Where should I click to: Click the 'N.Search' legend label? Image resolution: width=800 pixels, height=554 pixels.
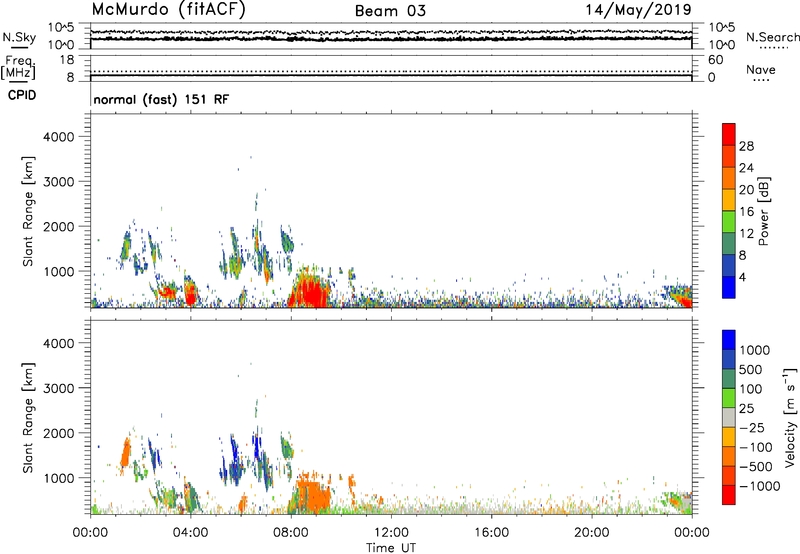pos(772,37)
